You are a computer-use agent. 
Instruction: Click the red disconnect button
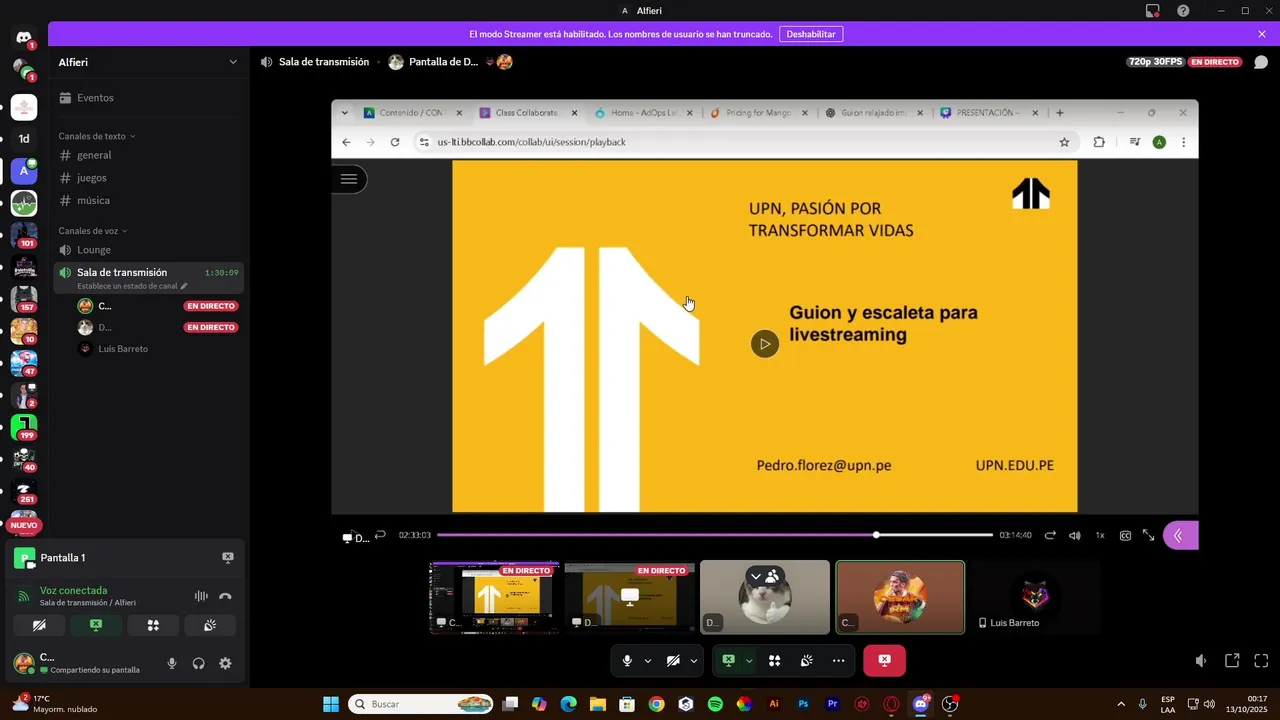(x=885, y=661)
